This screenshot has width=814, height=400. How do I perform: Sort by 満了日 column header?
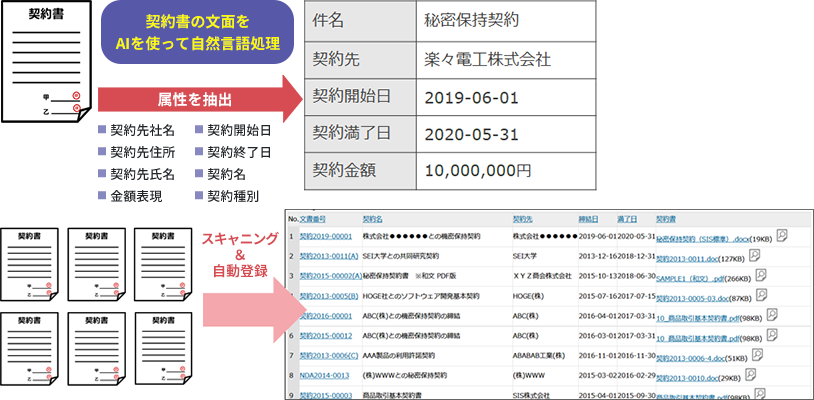[627, 219]
